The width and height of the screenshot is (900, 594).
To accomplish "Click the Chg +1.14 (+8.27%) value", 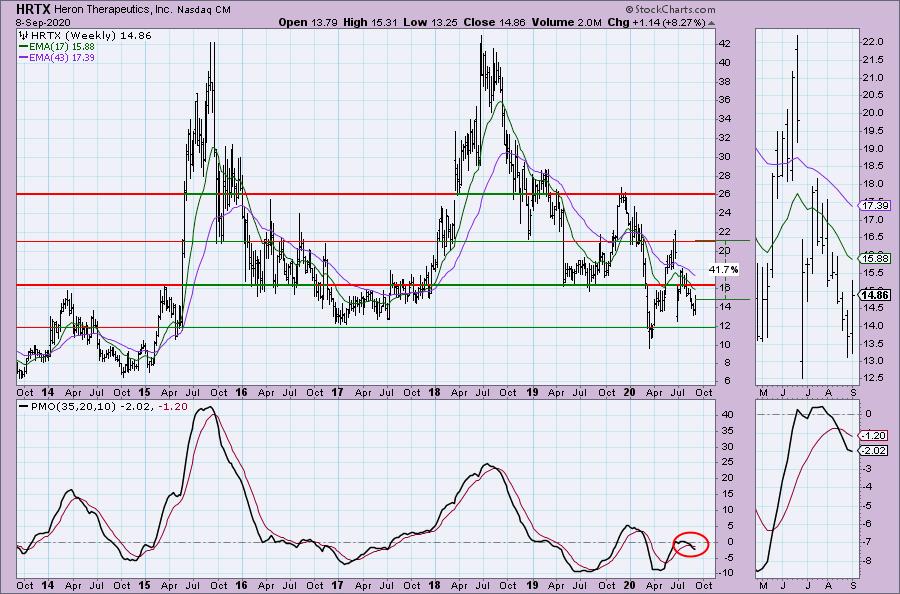I will 656,22.
